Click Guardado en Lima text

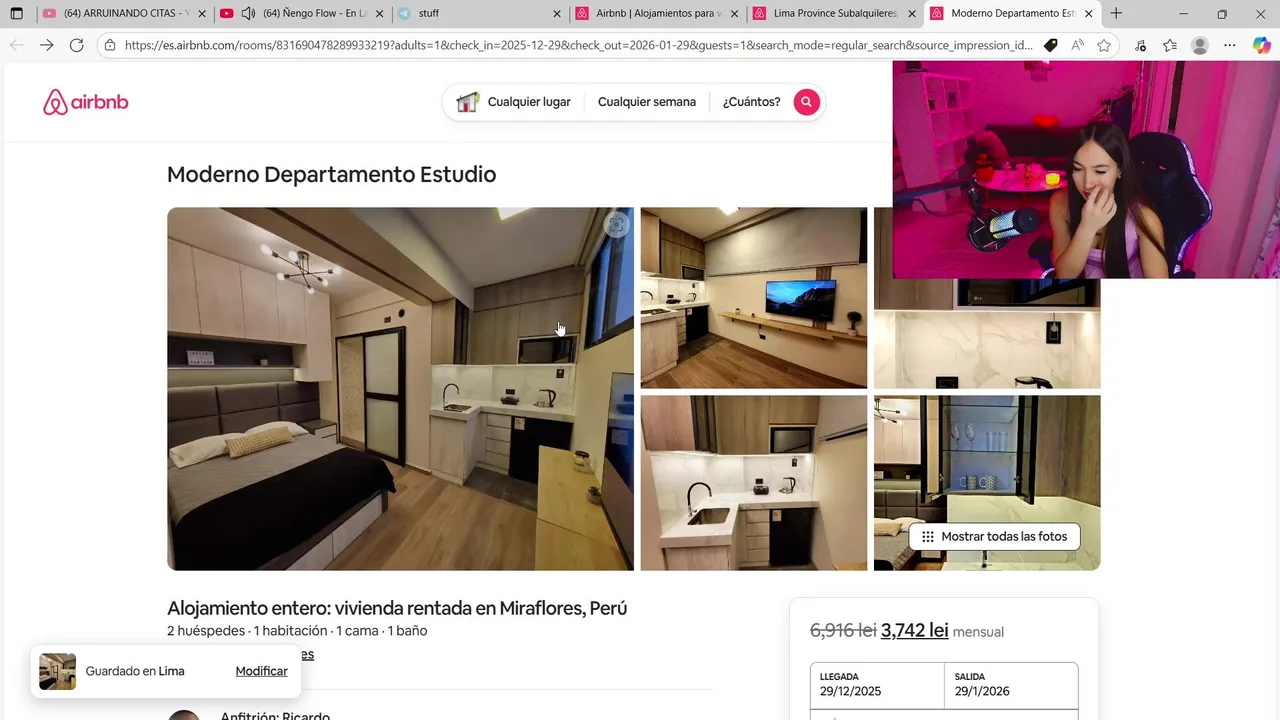(135, 671)
